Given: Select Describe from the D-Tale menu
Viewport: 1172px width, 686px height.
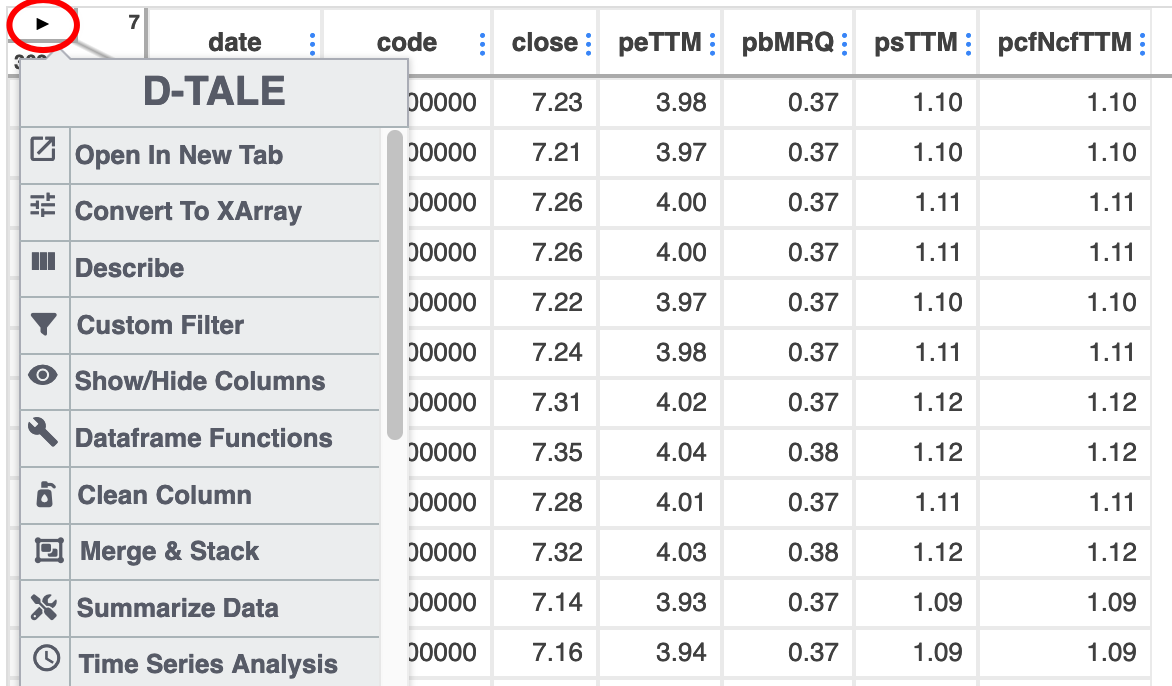Looking at the screenshot, I should (130, 268).
